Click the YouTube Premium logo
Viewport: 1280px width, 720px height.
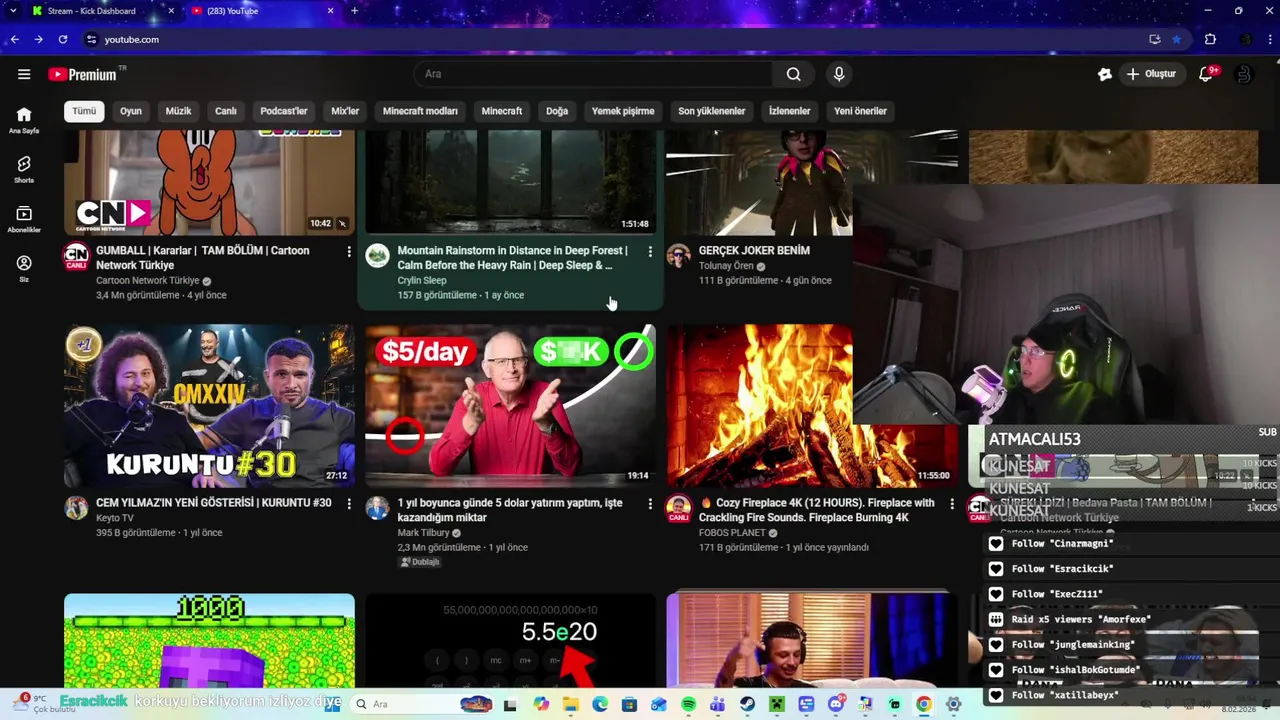(82, 74)
